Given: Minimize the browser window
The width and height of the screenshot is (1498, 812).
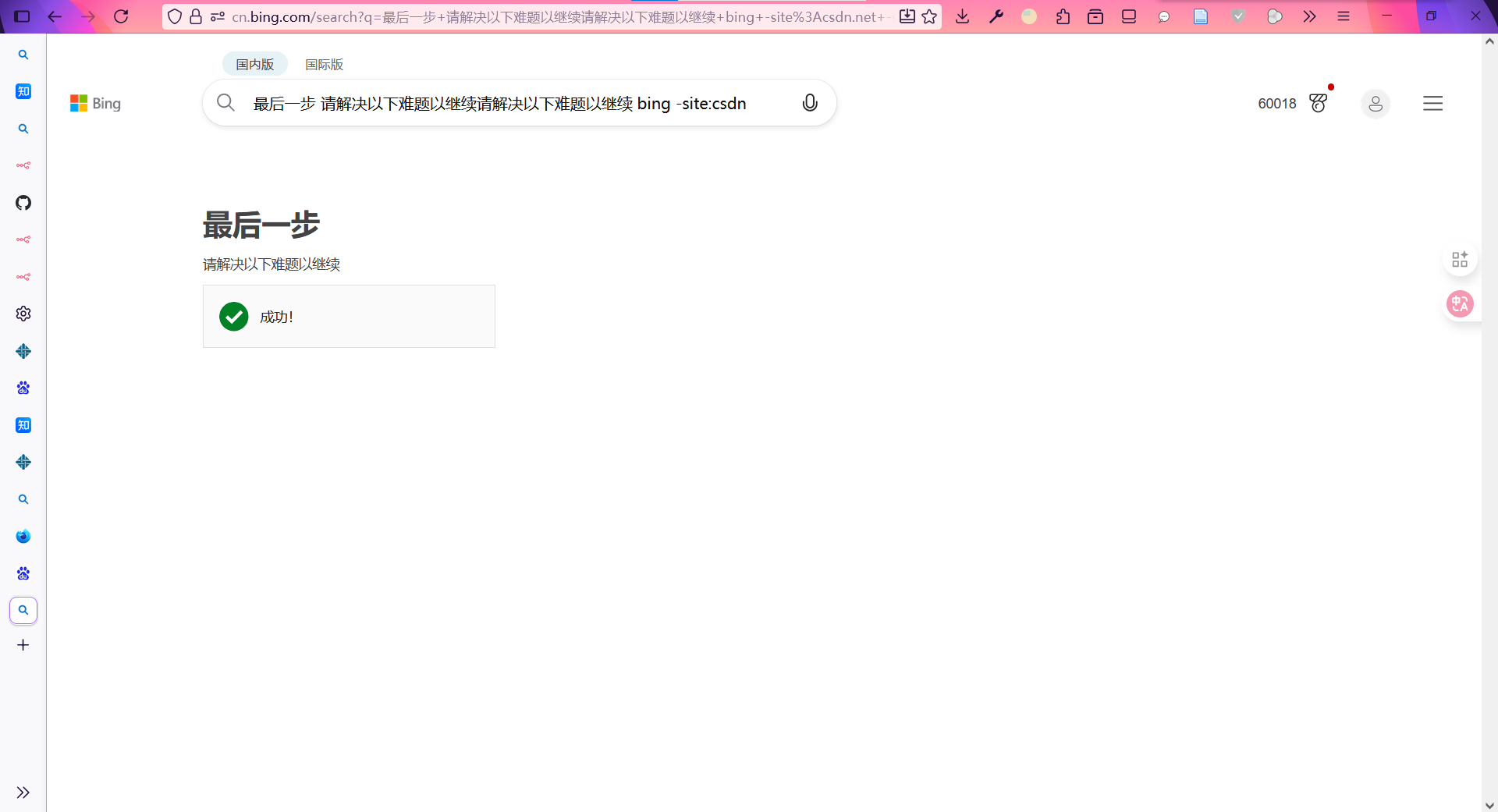Looking at the screenshot, I should (1387, 16).
